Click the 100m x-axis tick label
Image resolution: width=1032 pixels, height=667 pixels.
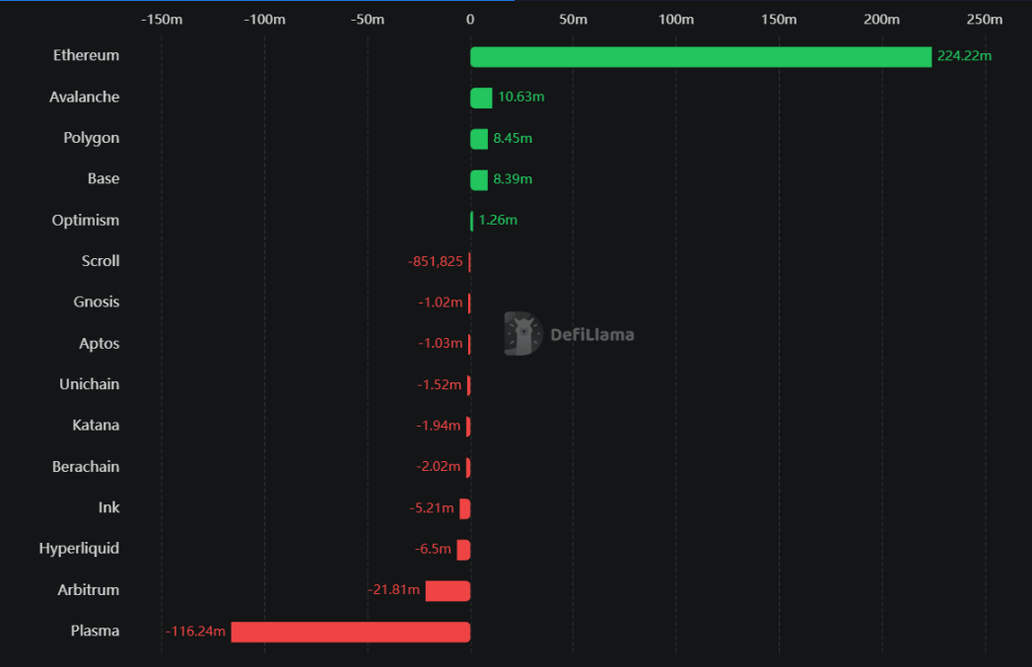pos(676,19)
